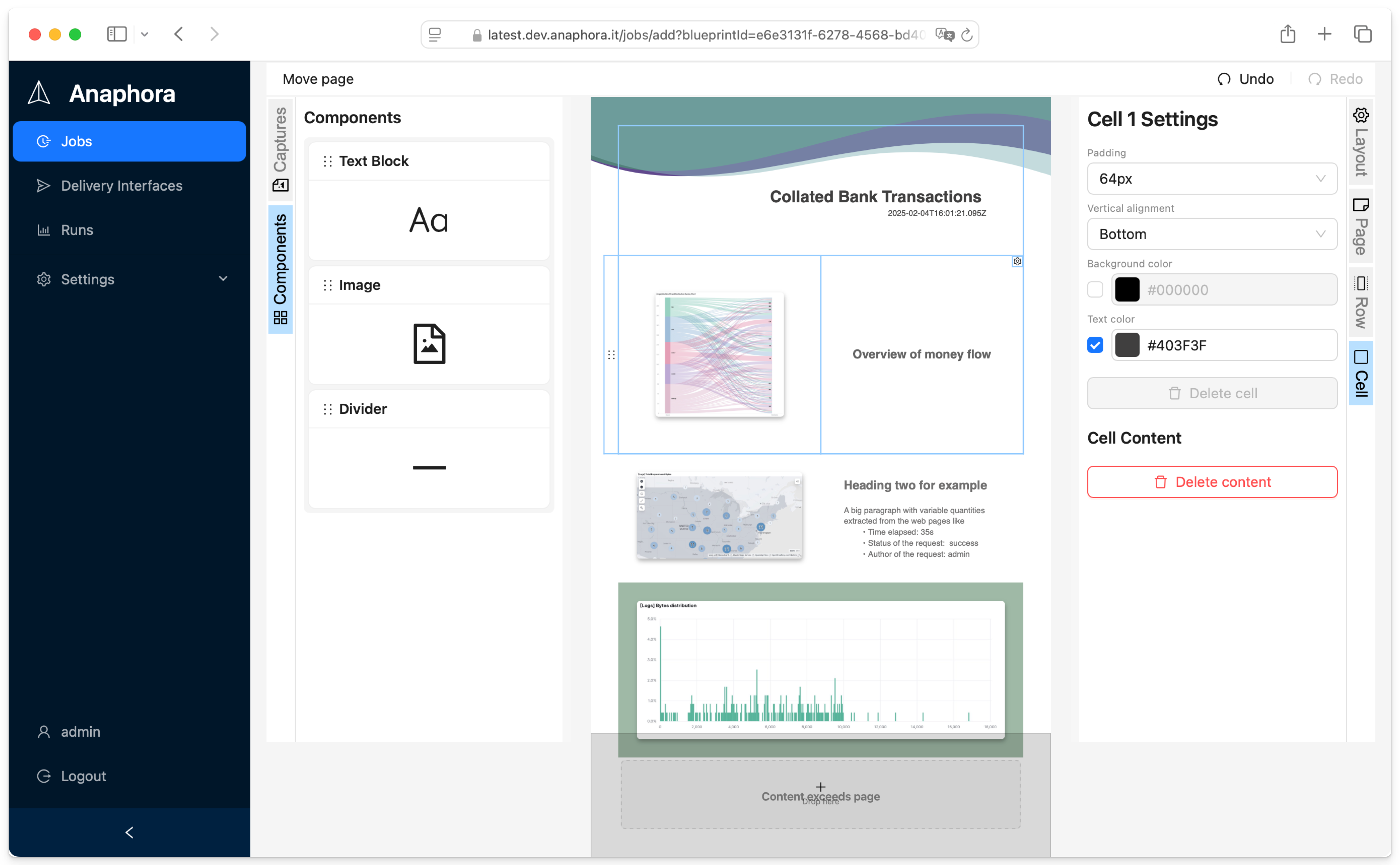Open the Runs section
Viewport: 1400px width, 865px height.
click(x=77, y=230)
